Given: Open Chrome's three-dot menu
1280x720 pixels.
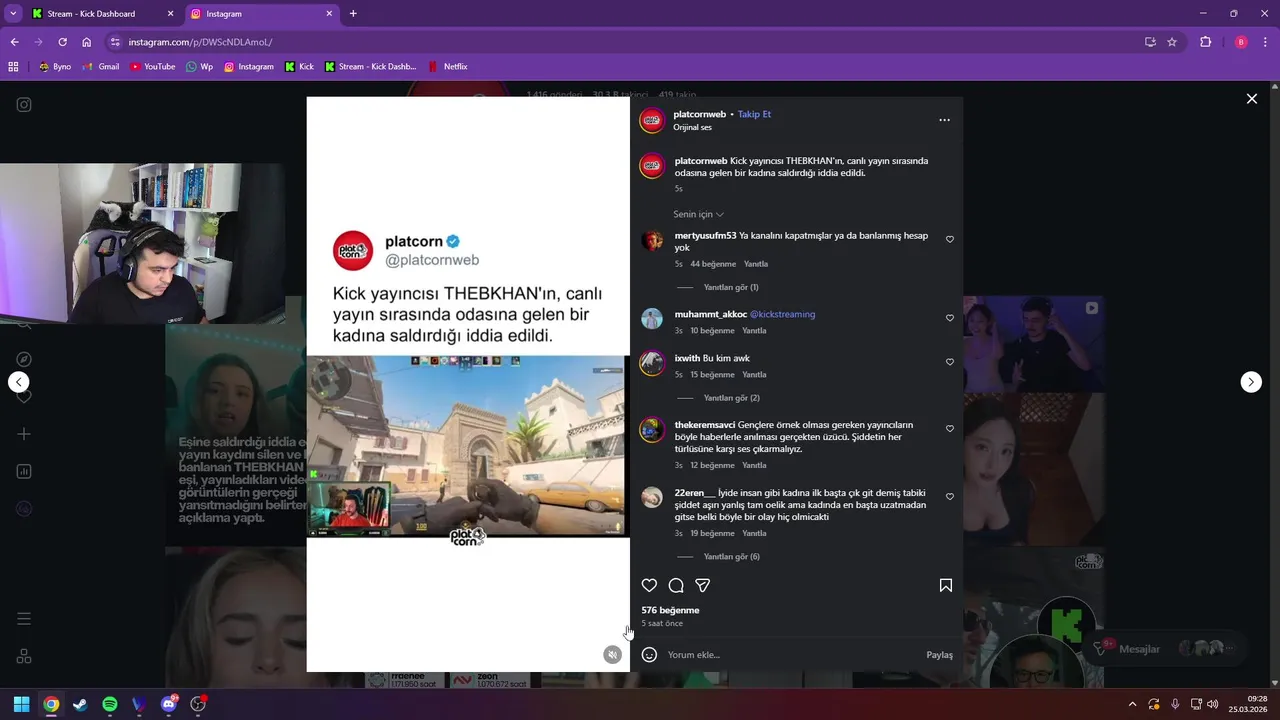Looking at the screenshot, I should click(1266, 42).
